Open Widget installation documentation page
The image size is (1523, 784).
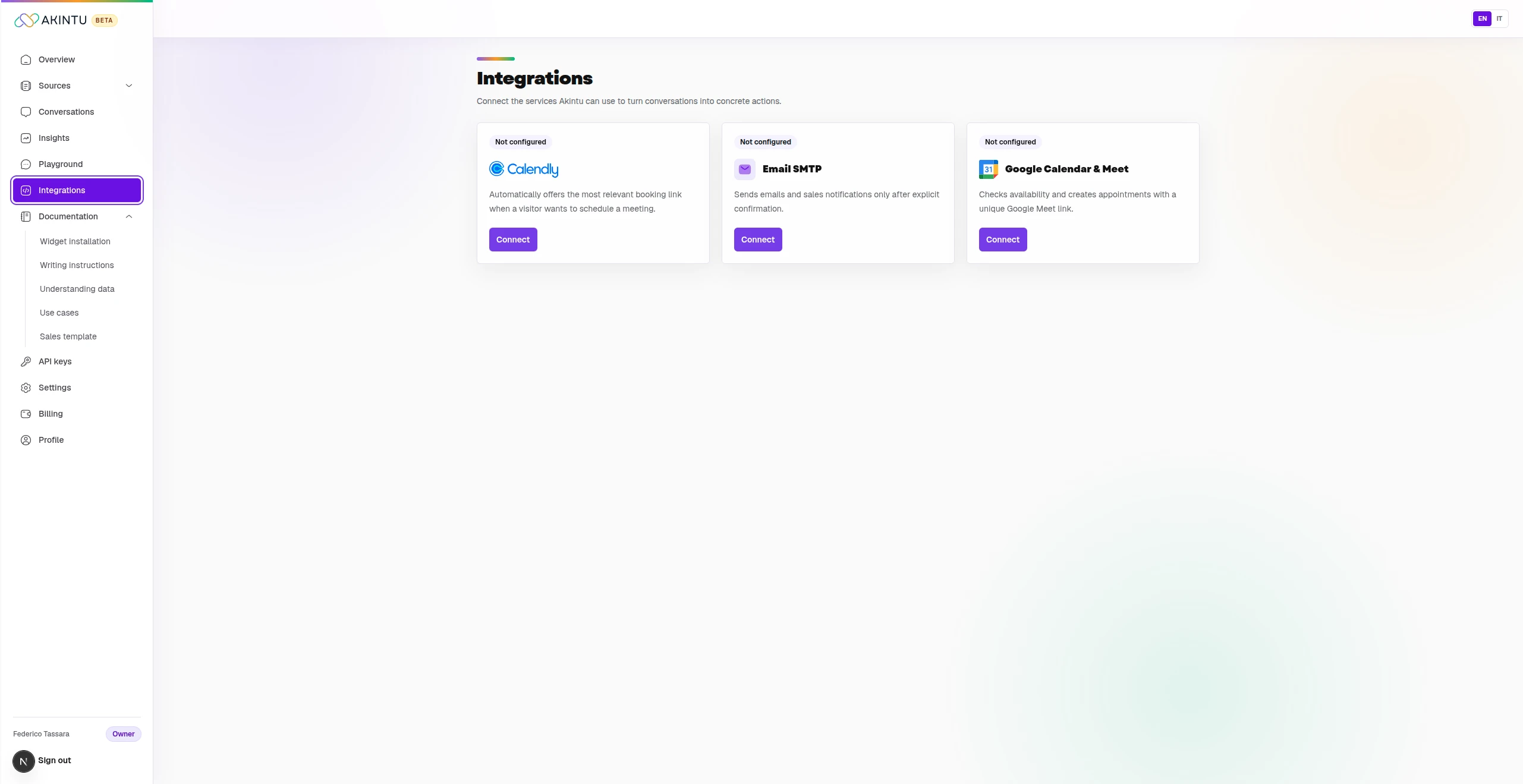pos(75,241)
